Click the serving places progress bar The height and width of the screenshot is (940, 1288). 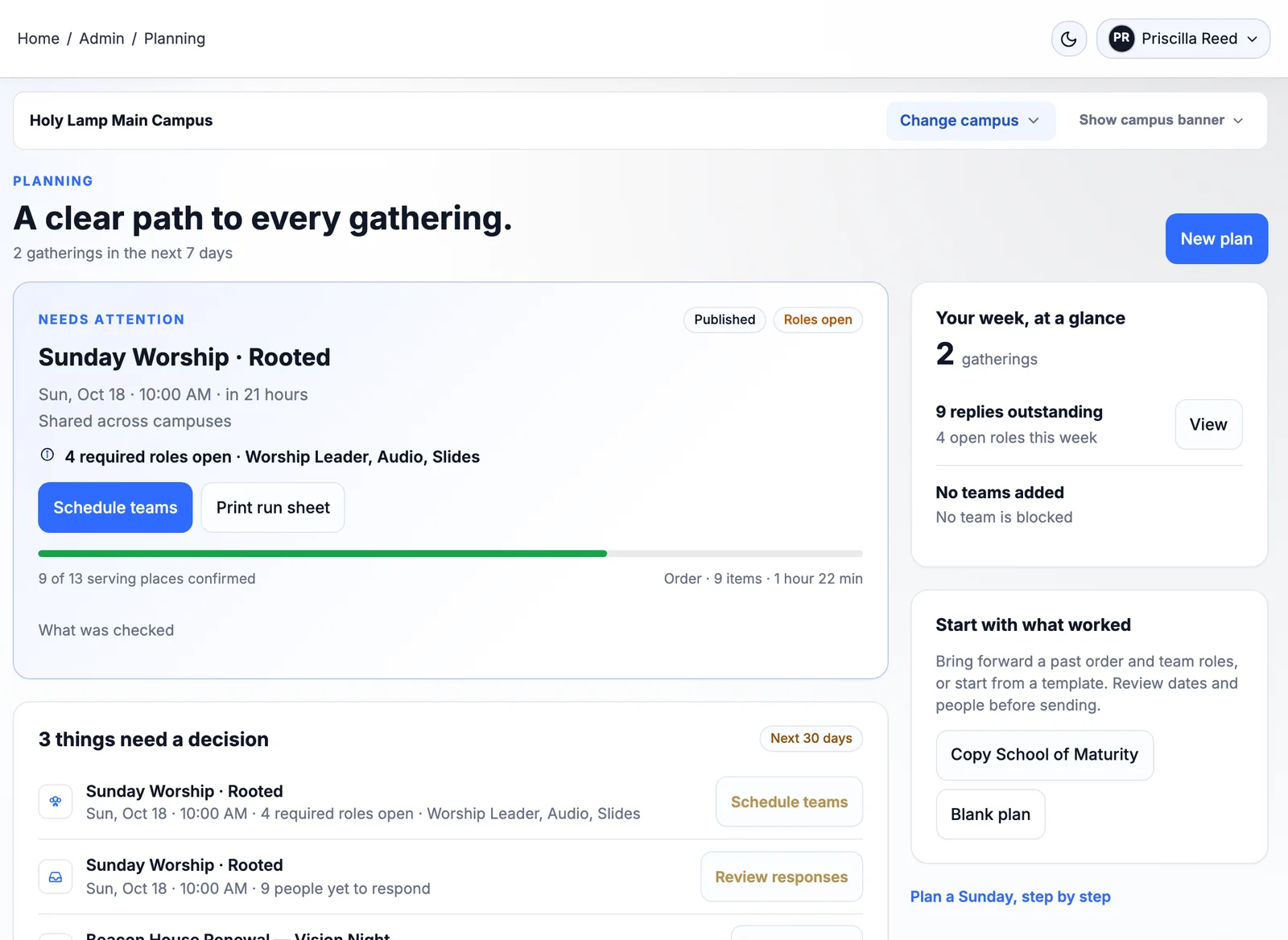451,554
